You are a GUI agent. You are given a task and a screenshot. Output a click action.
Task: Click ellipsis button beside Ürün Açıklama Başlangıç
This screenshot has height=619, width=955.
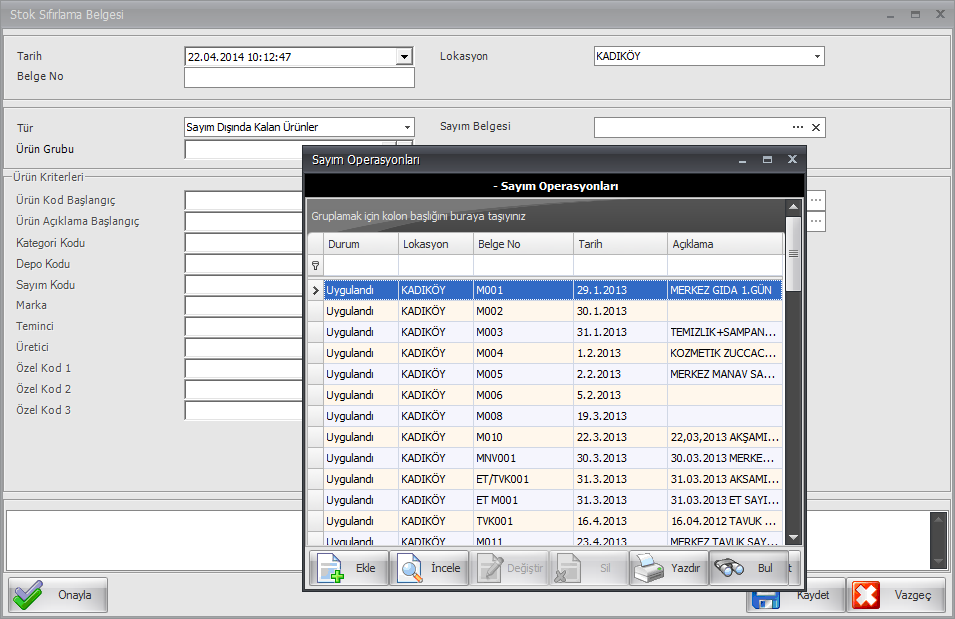tap(816, 221)
